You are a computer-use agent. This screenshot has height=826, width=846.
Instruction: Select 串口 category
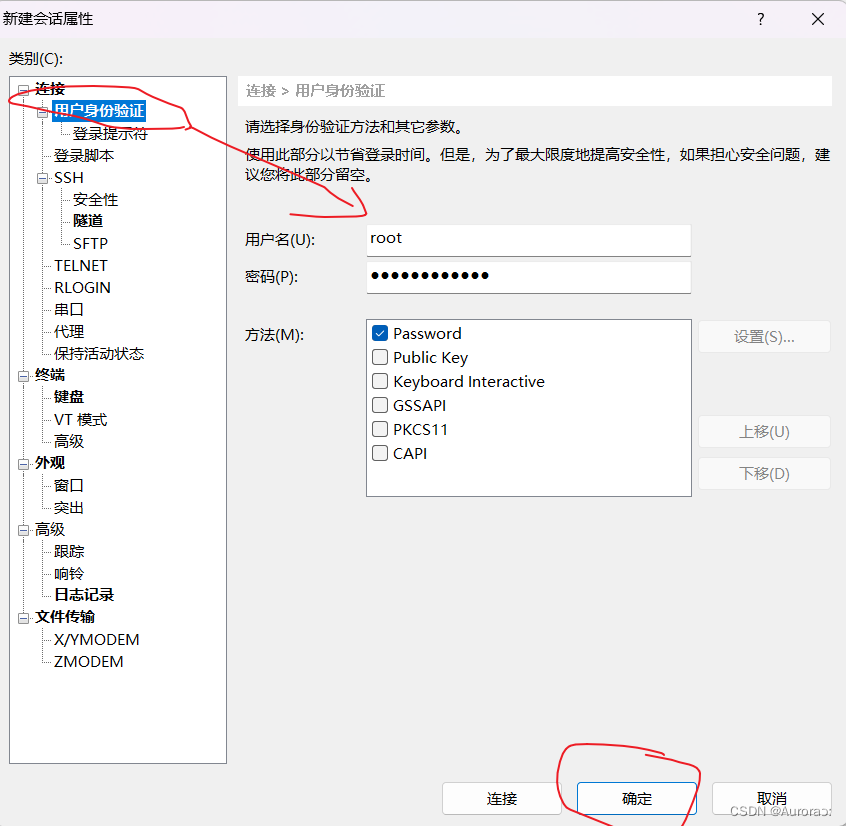coord(68,309)
